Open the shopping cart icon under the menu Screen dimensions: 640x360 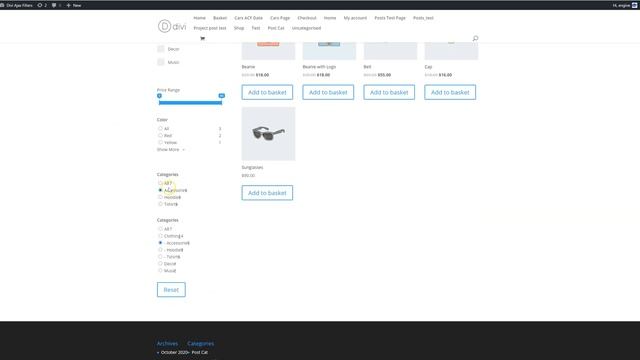tap(202, 38)
